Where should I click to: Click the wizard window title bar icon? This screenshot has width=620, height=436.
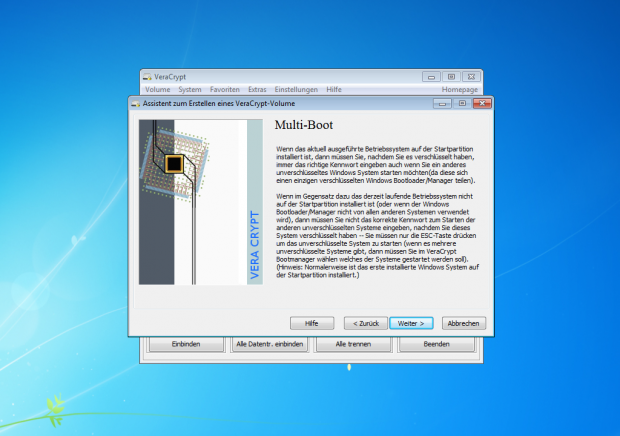(136, 104)
